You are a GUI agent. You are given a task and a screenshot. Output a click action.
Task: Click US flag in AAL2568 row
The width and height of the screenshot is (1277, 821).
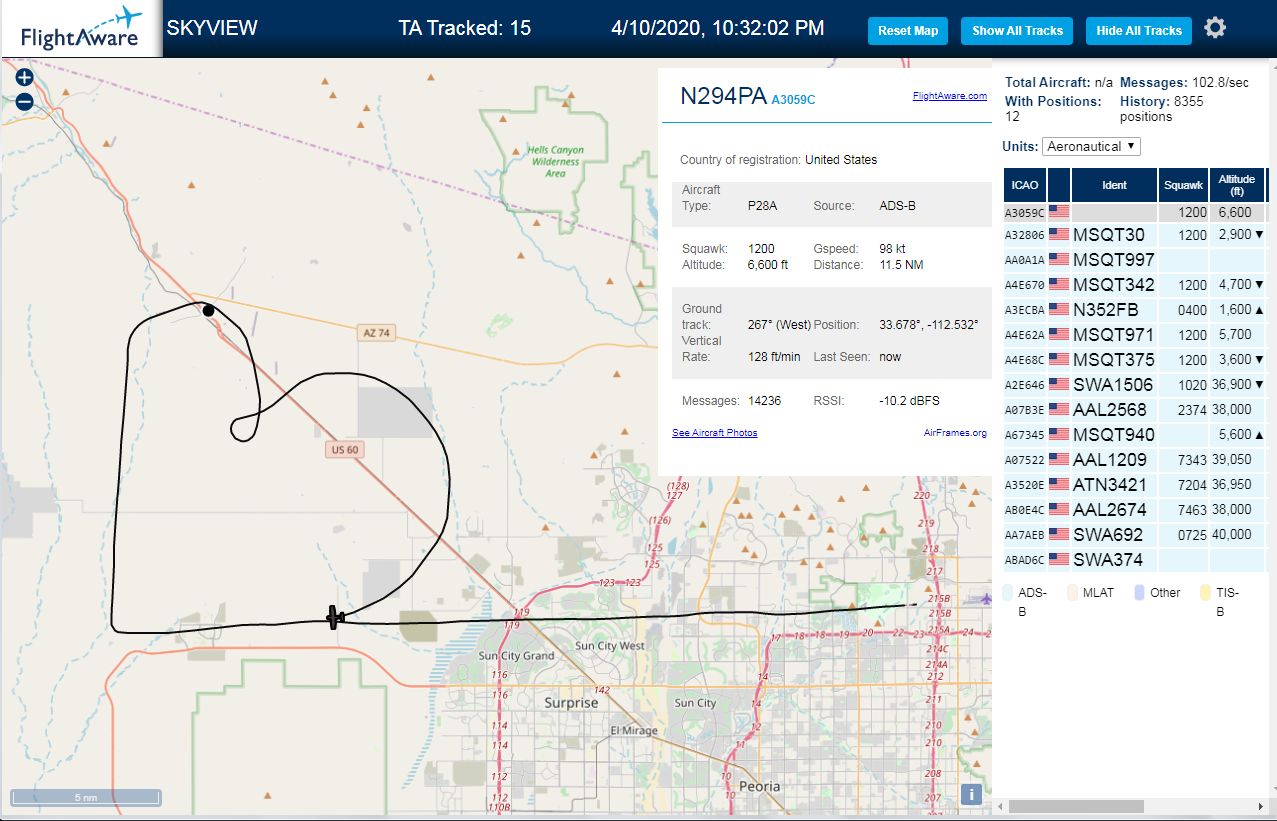(1059, 410)
